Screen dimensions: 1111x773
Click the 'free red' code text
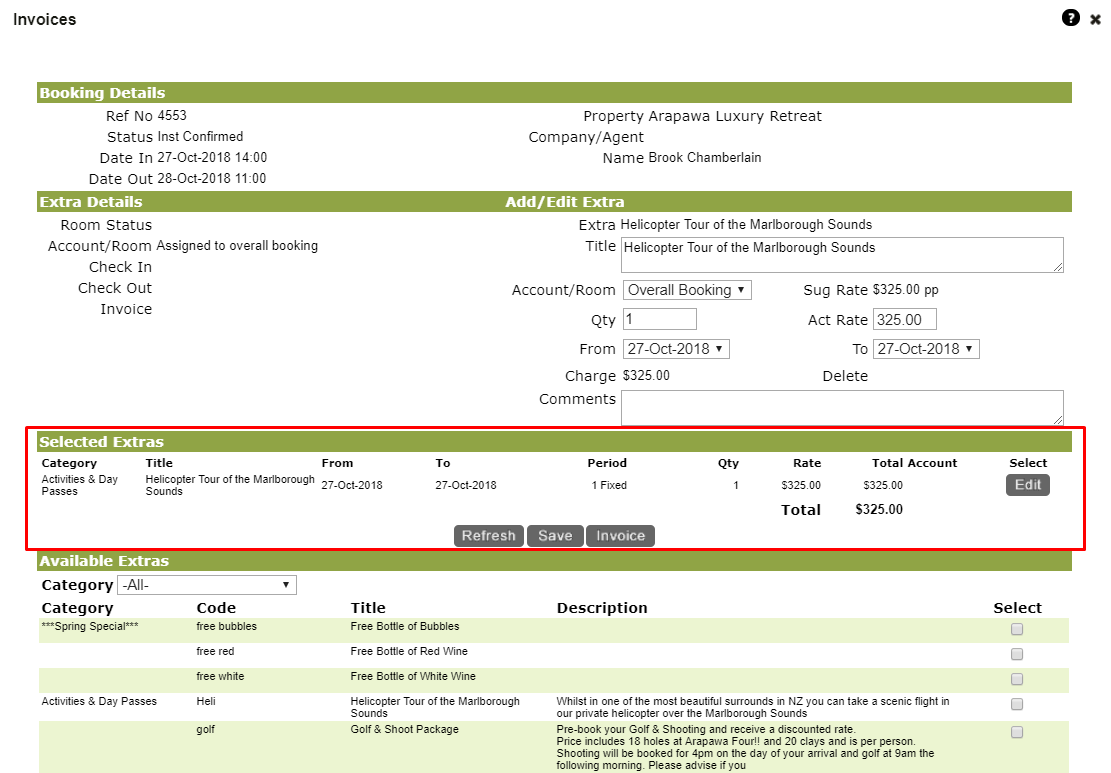(215, 651)
